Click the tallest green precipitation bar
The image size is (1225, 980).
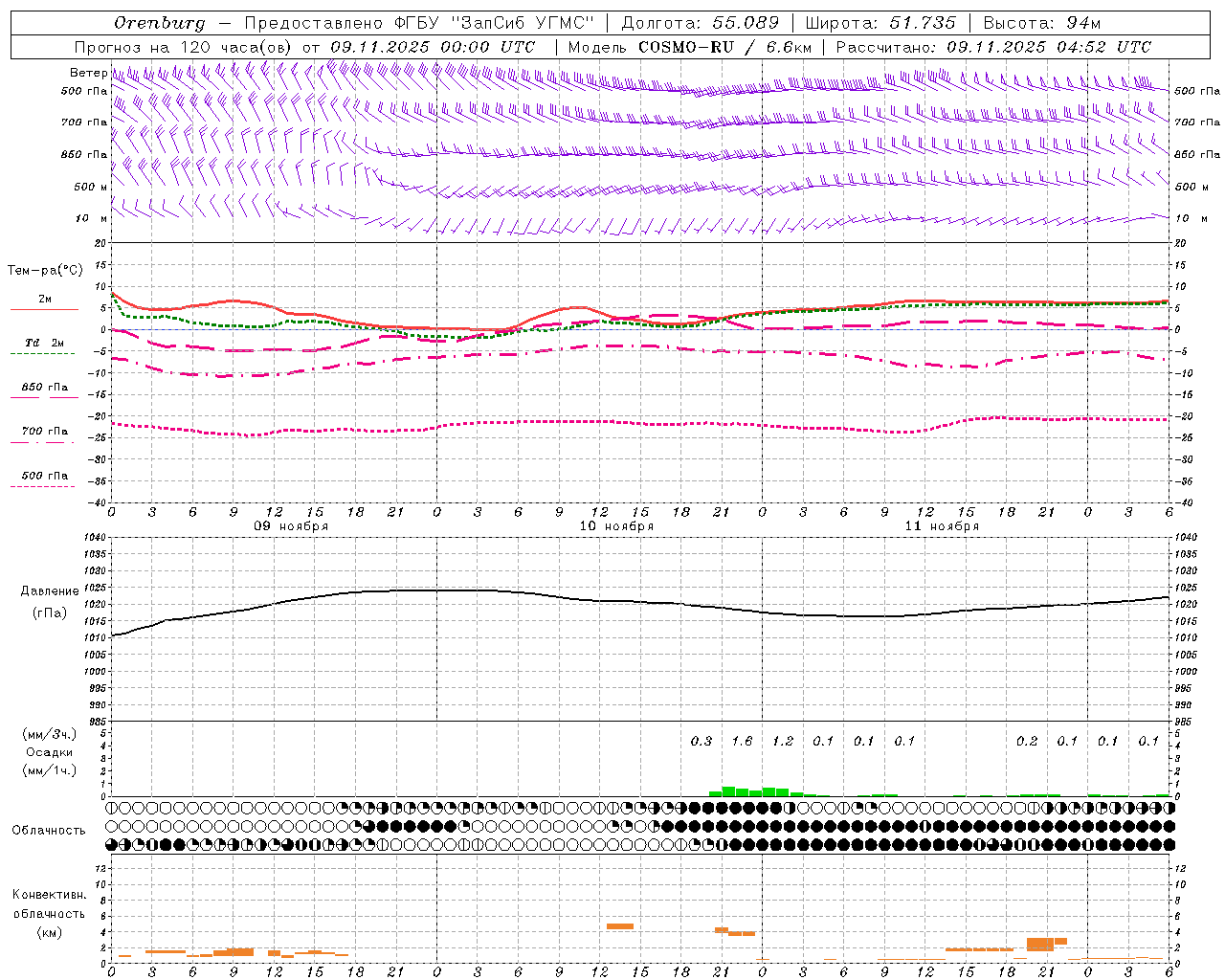coord(728,791)
